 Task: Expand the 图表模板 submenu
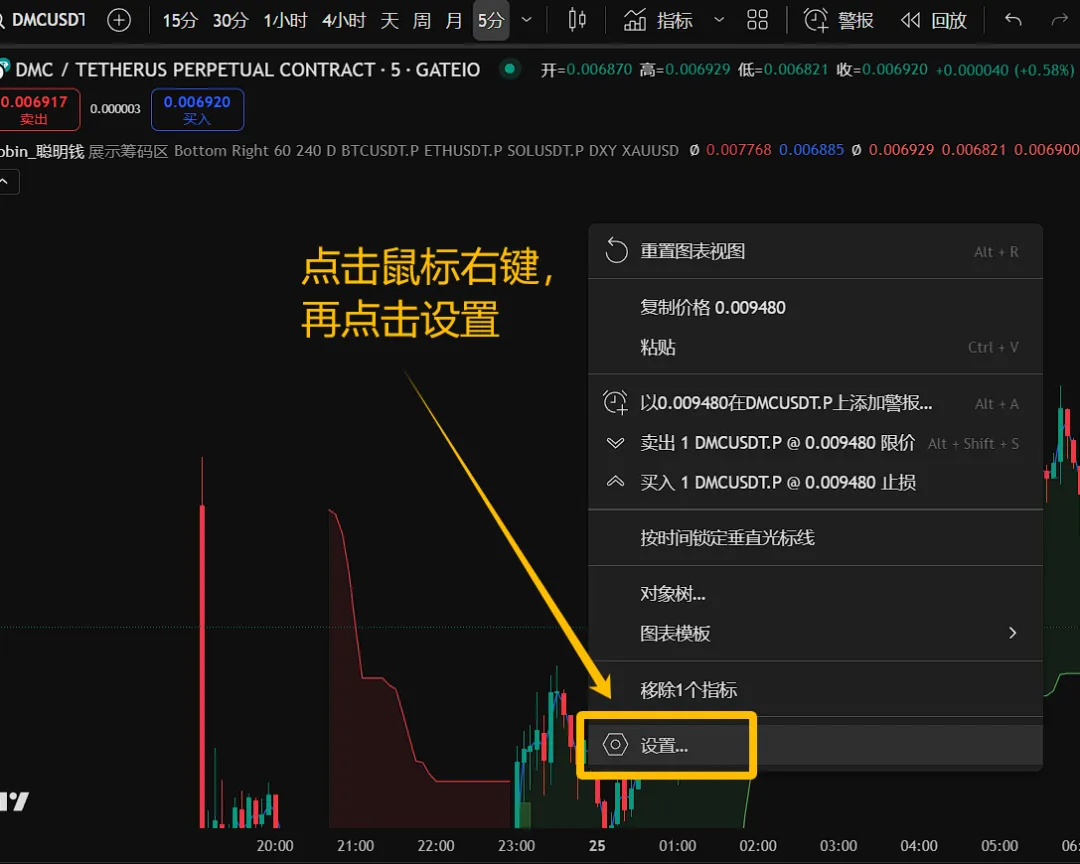[1012, 633]
